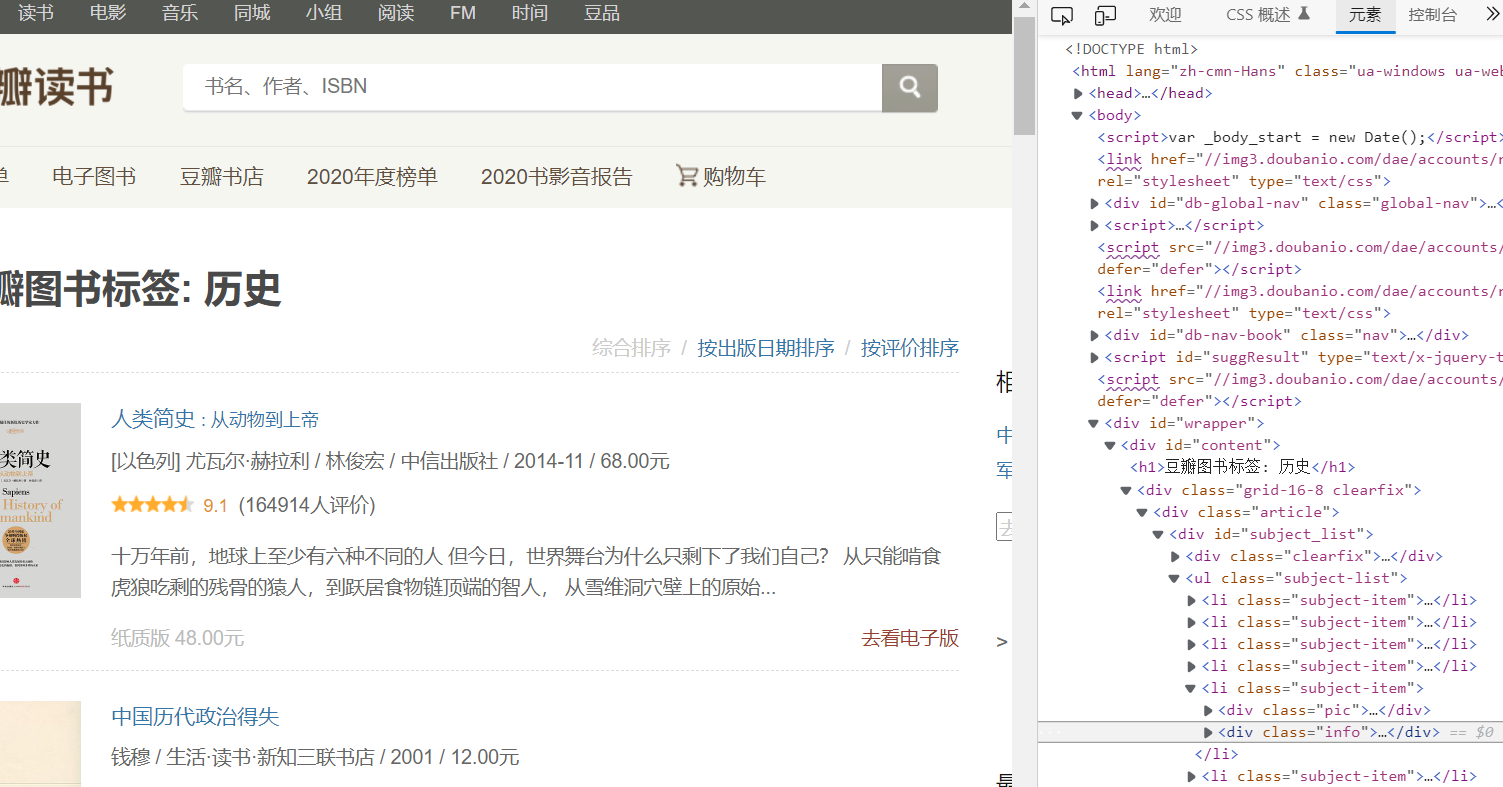The width and height of the screenshot is (1503, 787).
Task: Click the h1 豆瓣图书标签: 历史 element line
Action: [x=1243, y=467]
